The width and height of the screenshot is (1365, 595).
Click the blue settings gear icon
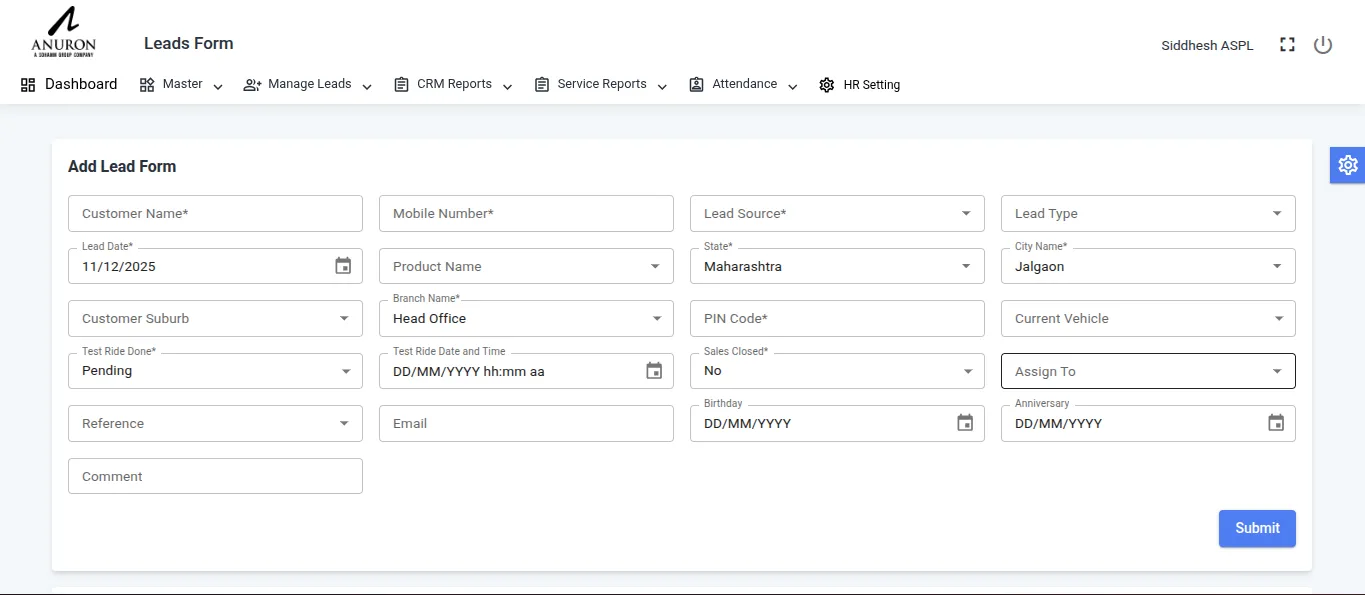pos(1347,165)
